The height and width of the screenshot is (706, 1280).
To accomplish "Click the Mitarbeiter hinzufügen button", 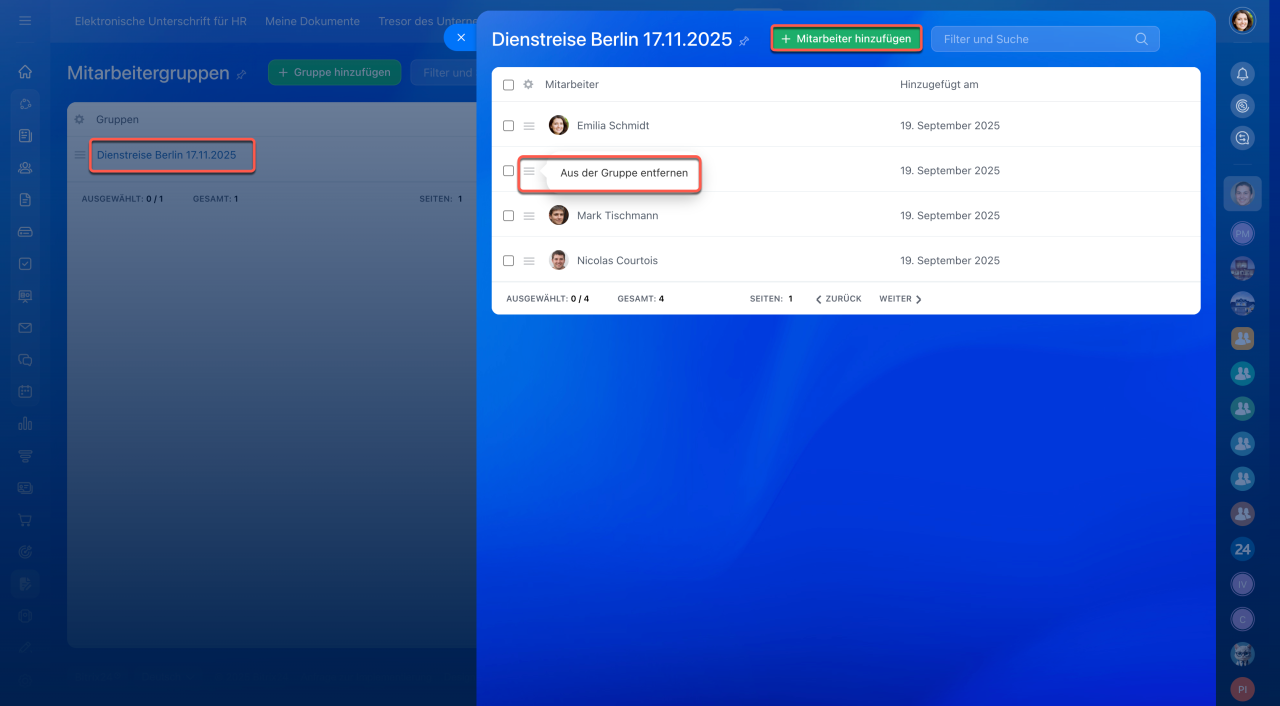I will [x=846, y=39].
